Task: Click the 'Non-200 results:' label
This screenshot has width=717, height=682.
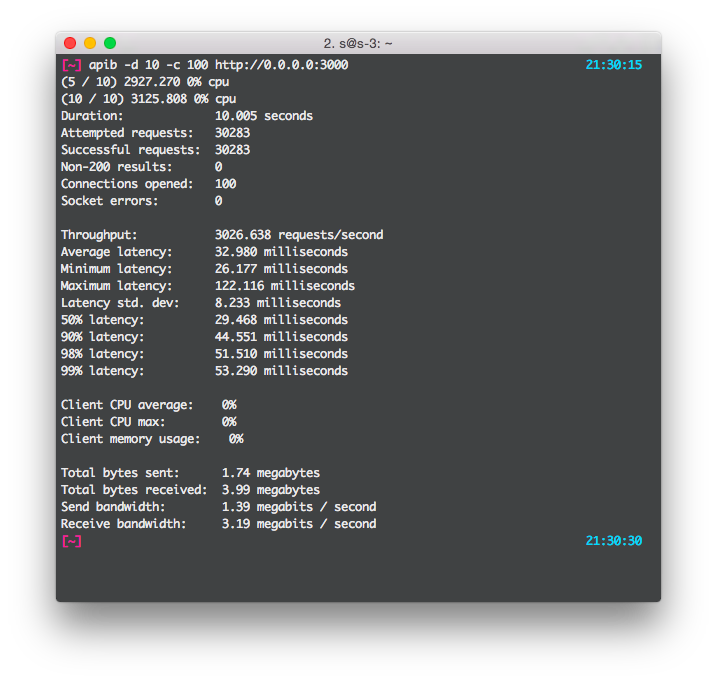Action: [x=117, y=166]
